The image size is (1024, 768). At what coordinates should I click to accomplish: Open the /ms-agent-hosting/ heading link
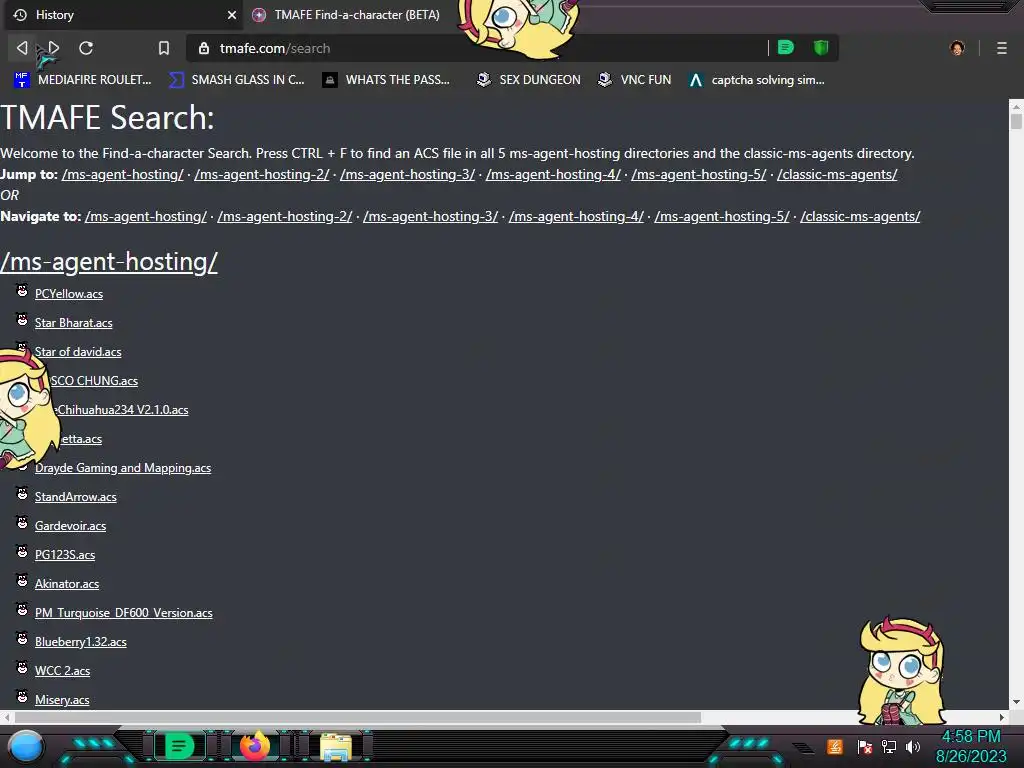point(108,261)
